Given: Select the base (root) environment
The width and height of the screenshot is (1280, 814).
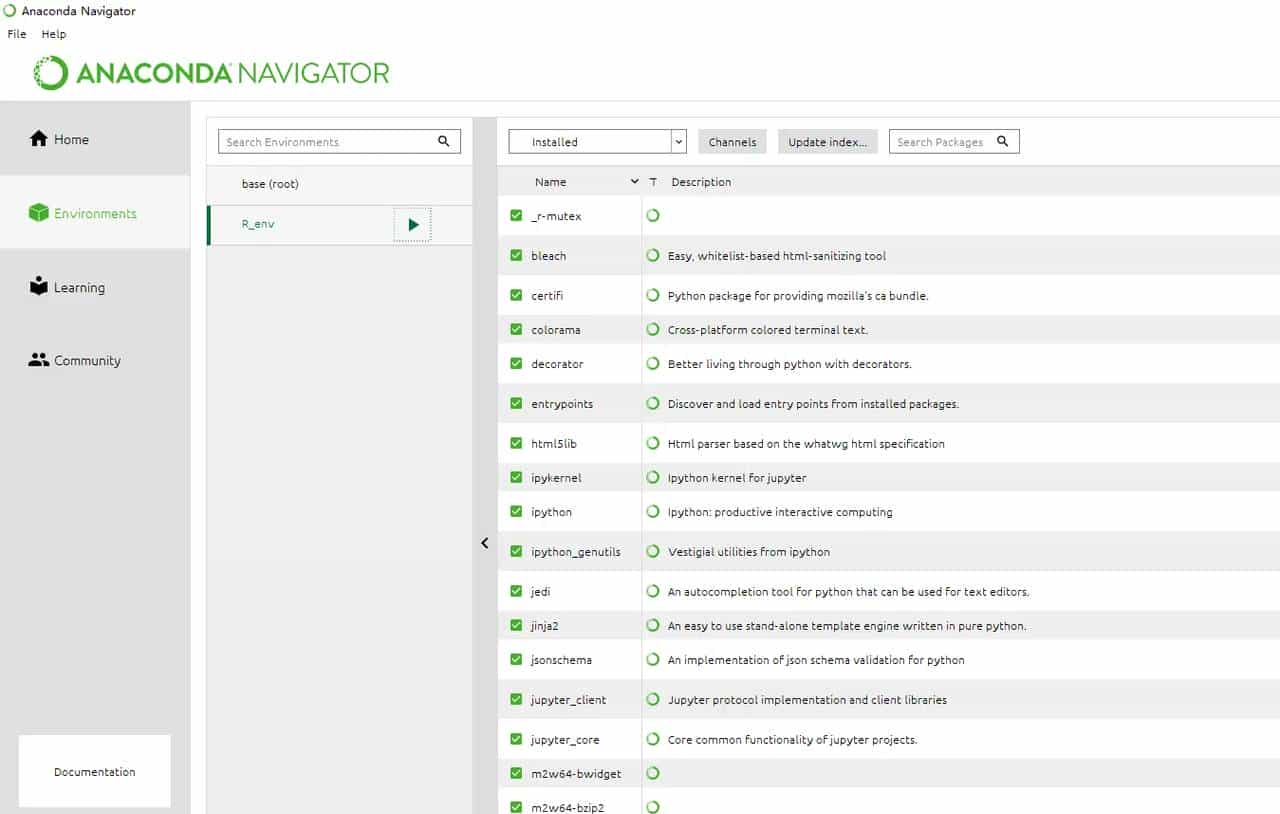Looking at the screenshot, I should point(270,184).
